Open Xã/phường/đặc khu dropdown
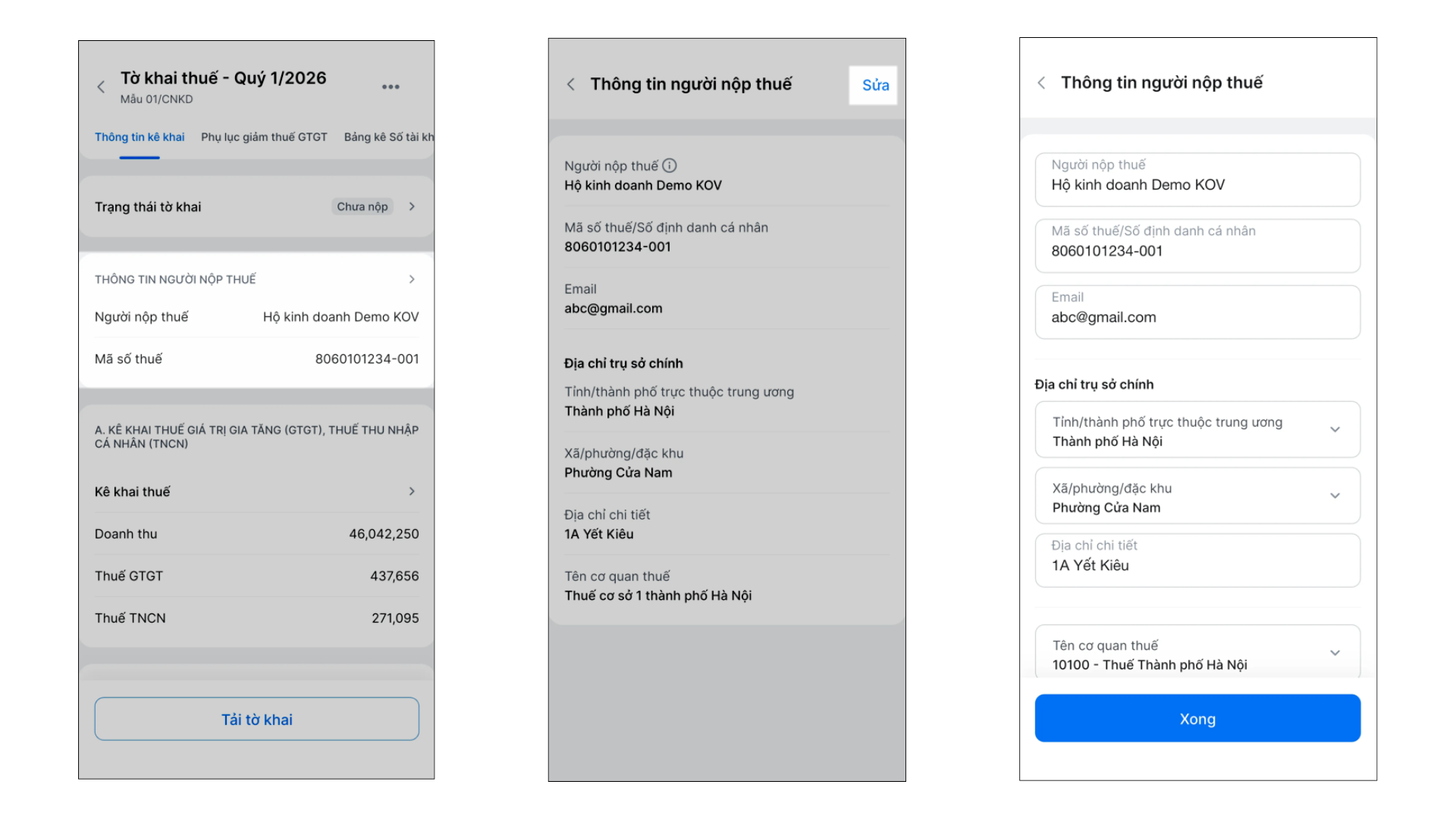This screenshot has width=1456, height=819. click(x=1197, y=495)
